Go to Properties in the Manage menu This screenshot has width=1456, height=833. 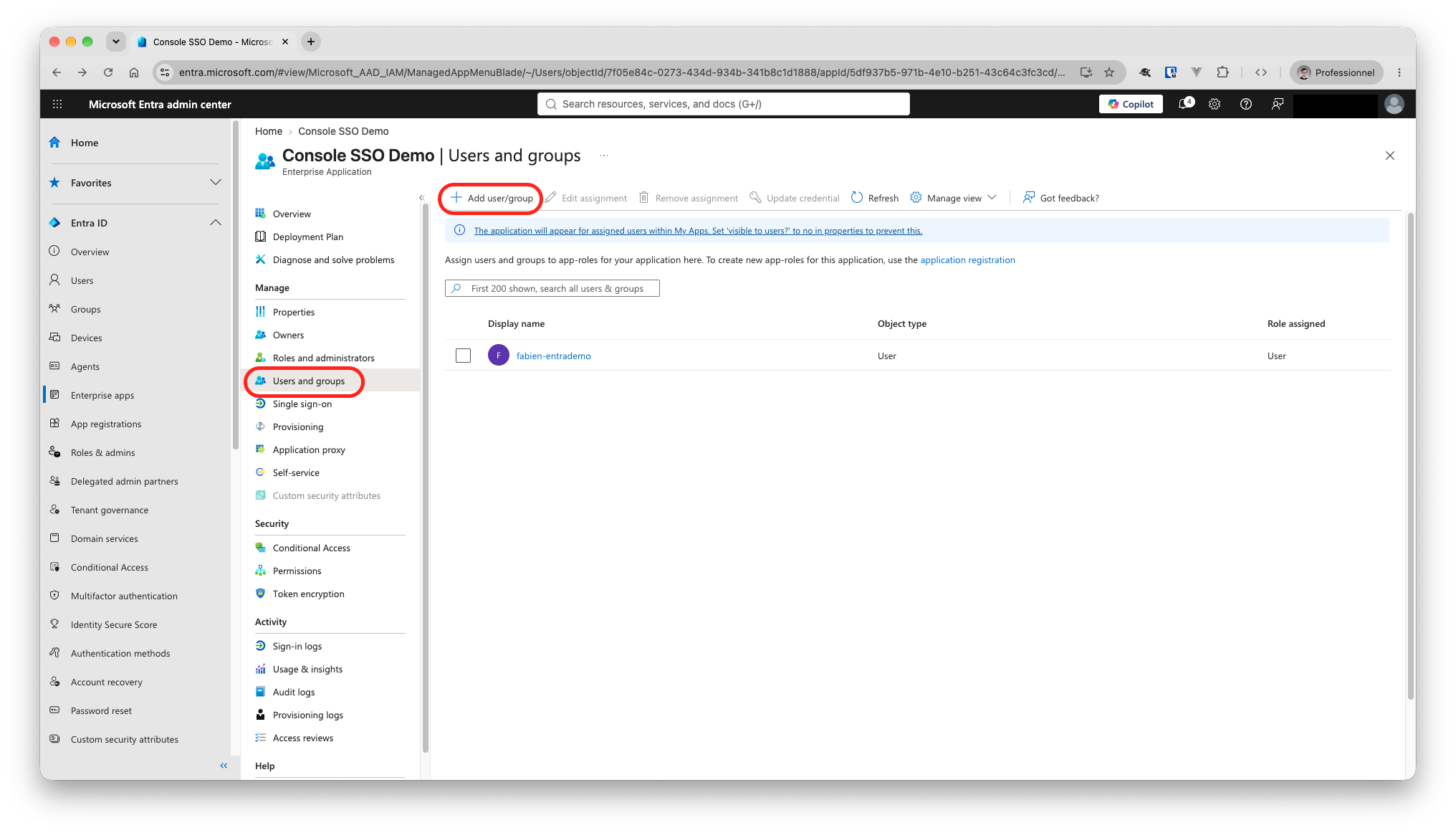click(x=294, y=313)
